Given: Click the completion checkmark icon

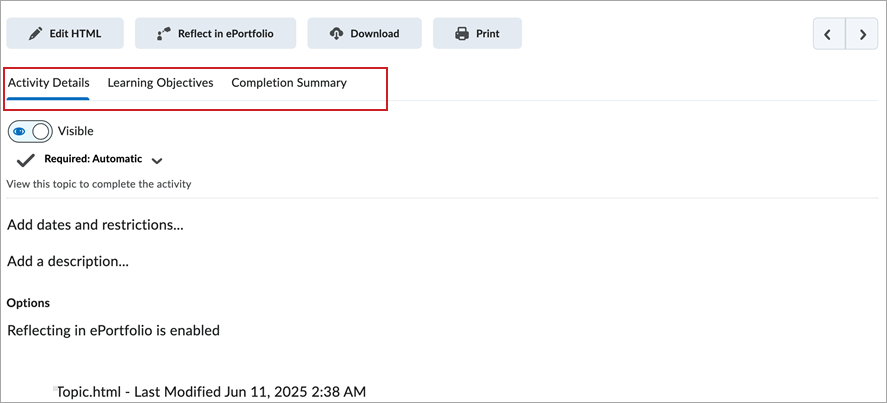Looking at the screenshot, I should [x=26, y=160].
